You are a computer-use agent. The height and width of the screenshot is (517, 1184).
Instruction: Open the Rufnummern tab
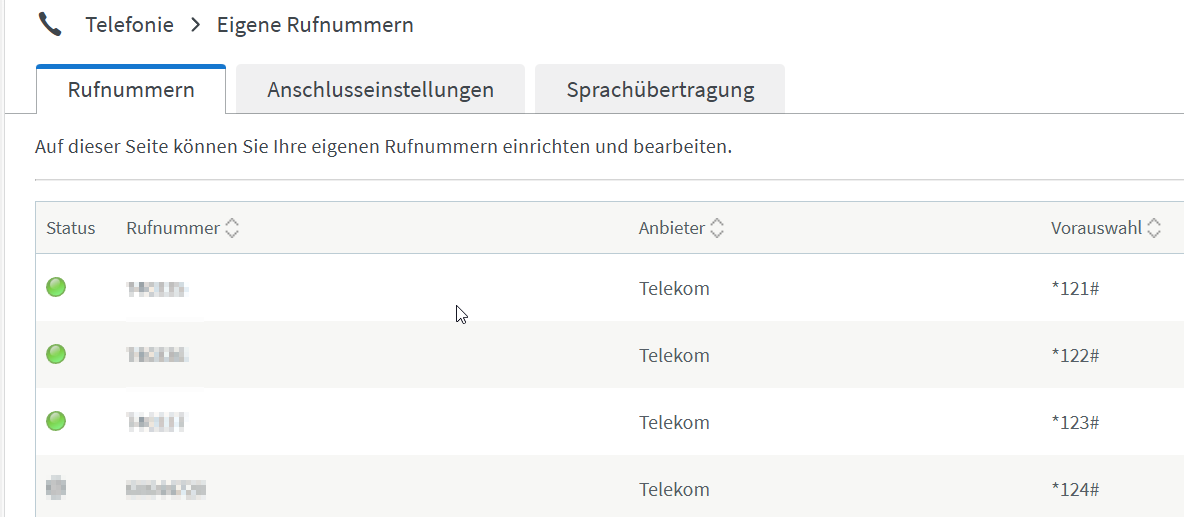pos(131,90)
